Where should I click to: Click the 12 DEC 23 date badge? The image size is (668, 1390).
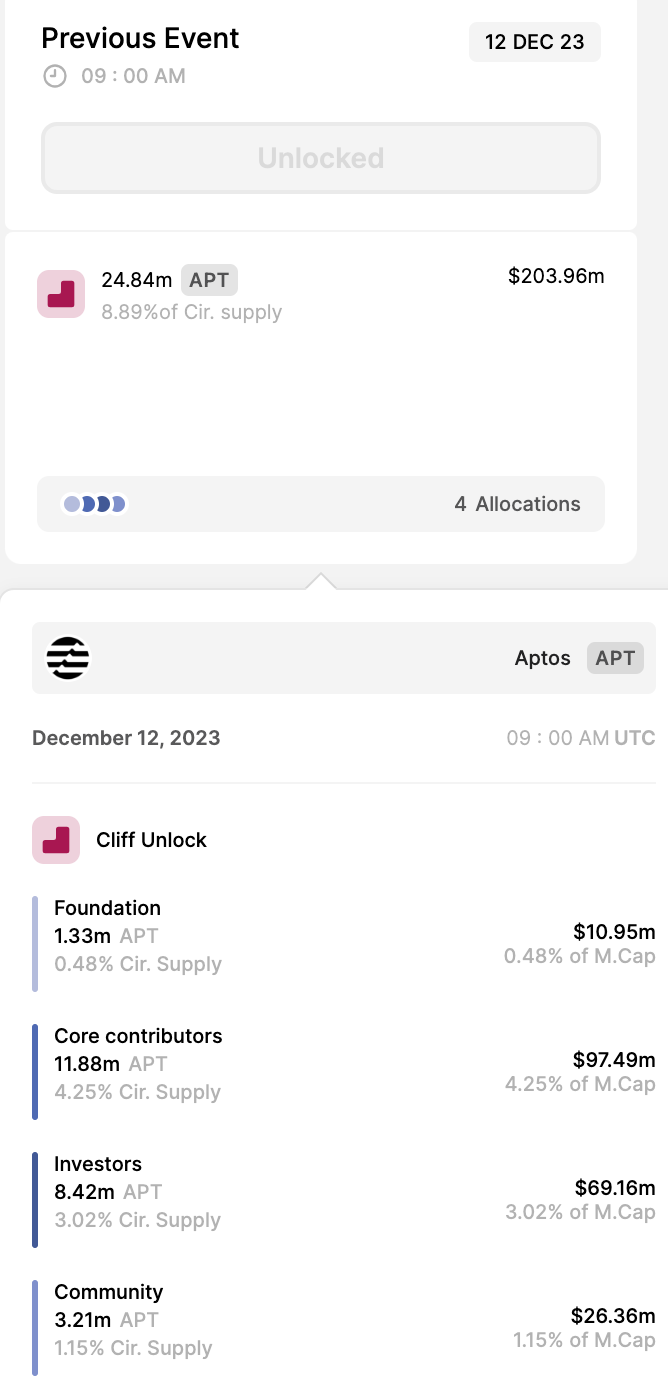[535, 42]
